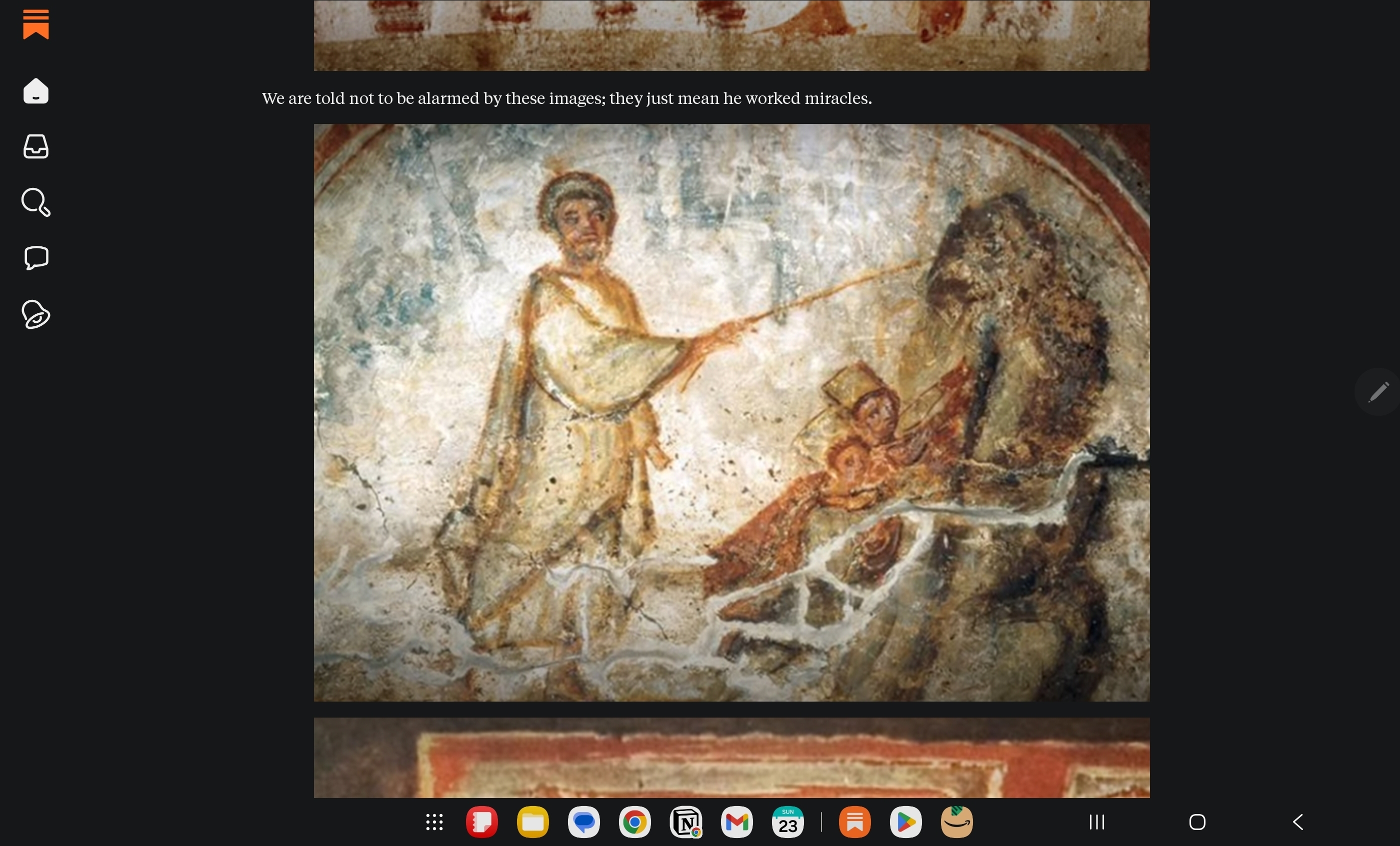This screenshot has height=846, width=1400.
Task: Show recent apps with the three-bar button
Action: click(1096, 822)
